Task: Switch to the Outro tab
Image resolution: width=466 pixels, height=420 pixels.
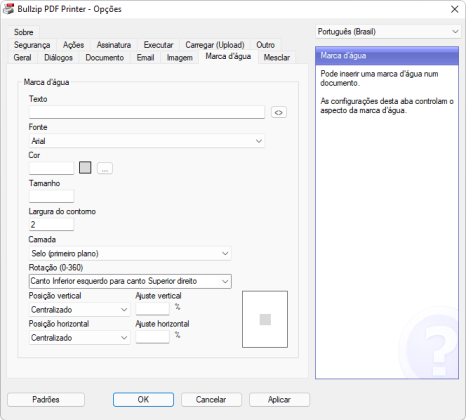Action: [x=265, y=45]
